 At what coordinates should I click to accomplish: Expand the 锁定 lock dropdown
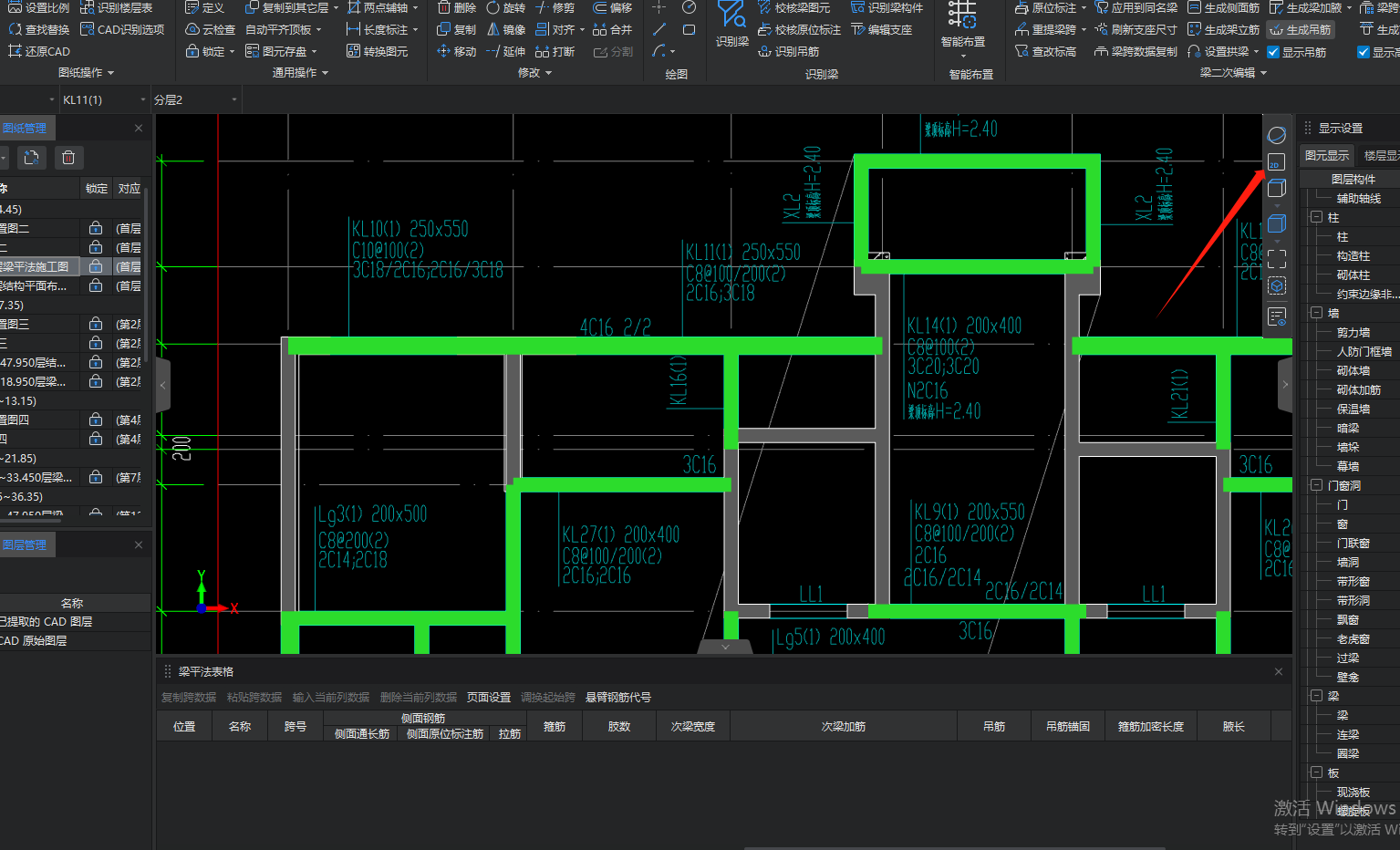tap(232, 52)
